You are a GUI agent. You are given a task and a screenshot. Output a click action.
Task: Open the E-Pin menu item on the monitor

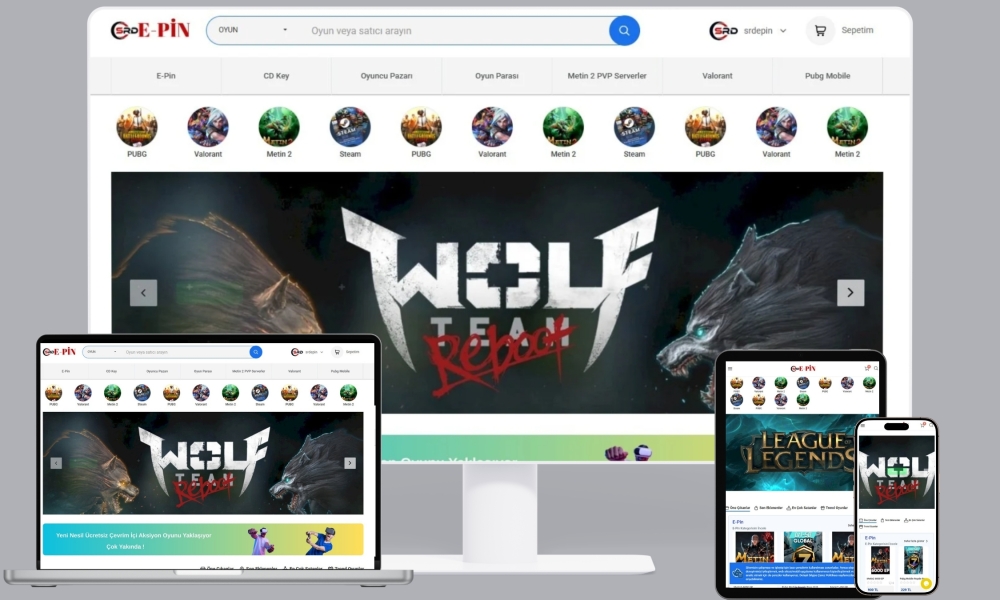166,76
